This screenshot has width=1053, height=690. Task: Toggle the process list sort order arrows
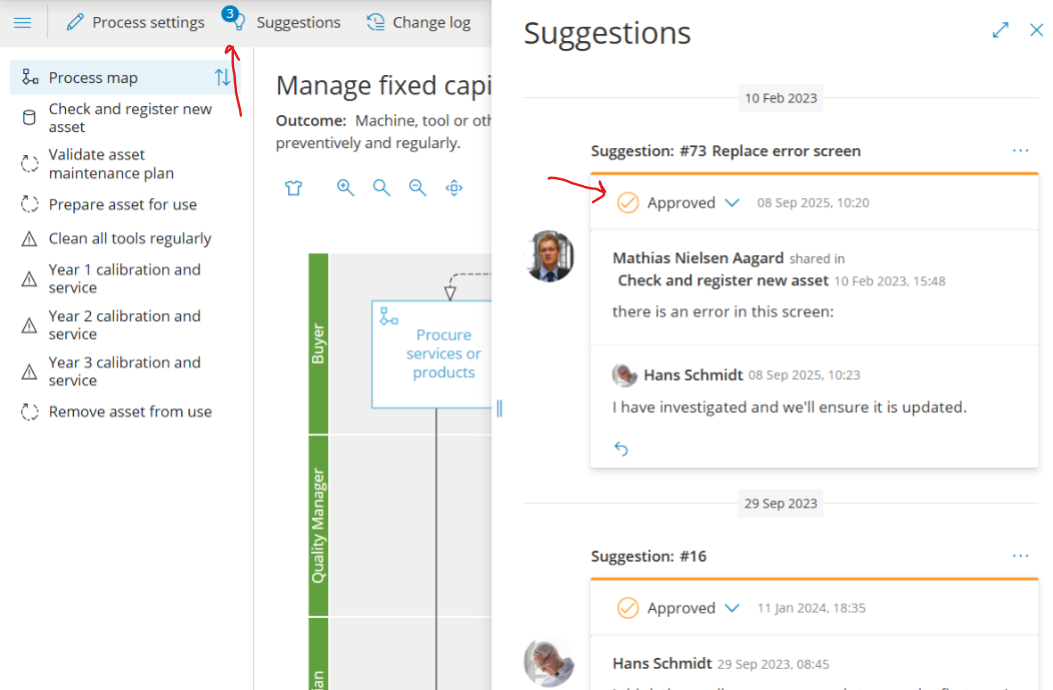click(222, 78)
